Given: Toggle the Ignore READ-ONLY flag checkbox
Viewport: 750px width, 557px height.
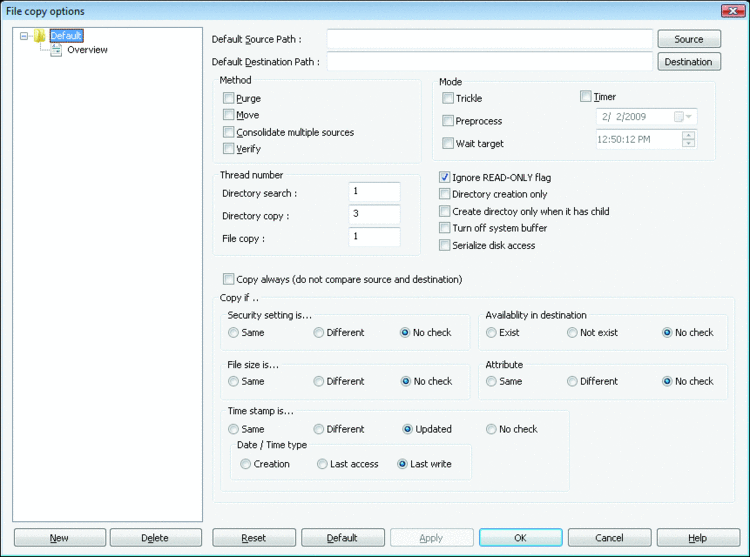Looking at the screenshot, I should [445, 178].
